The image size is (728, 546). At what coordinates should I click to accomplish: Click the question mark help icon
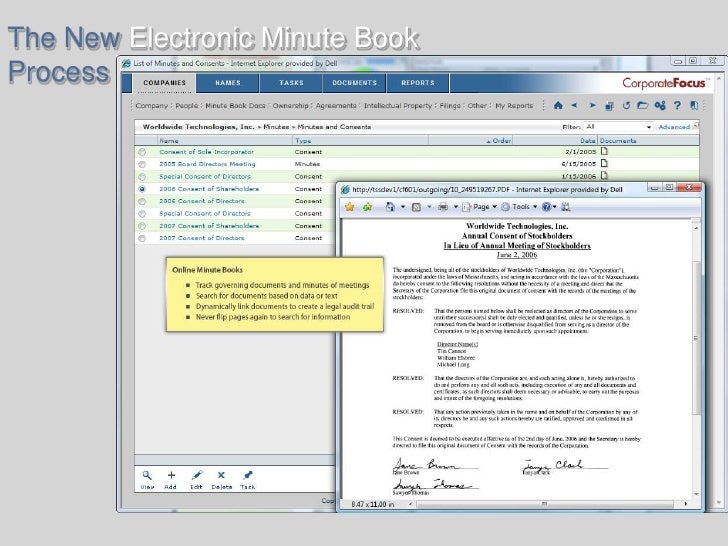pos(677,105)
